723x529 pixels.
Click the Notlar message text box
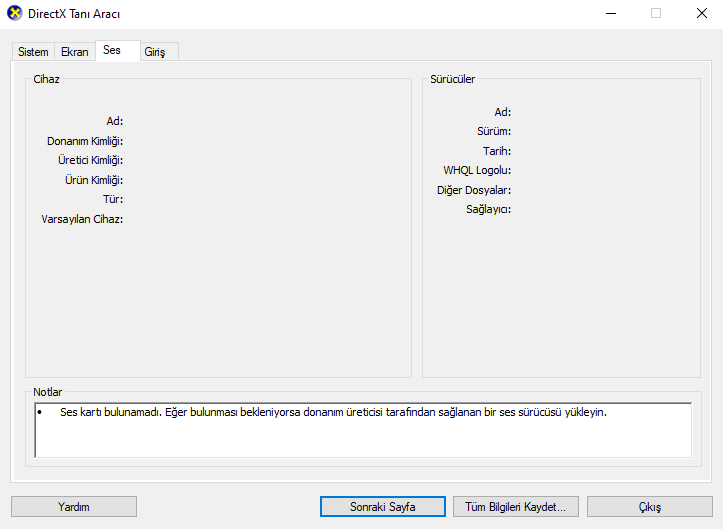click(363, 430)
